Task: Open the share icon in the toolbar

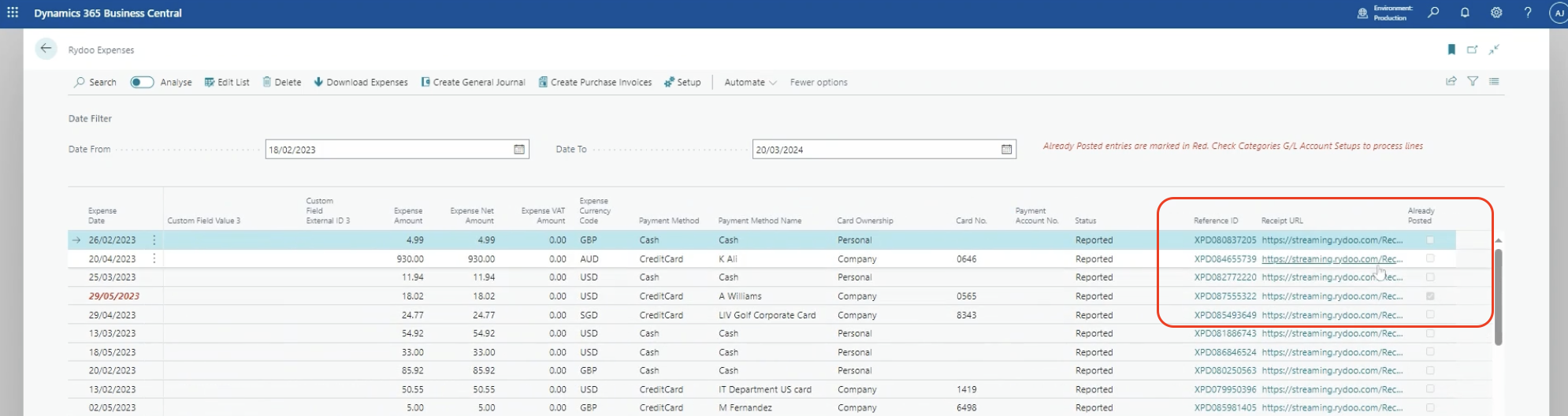Action: 1451,81
